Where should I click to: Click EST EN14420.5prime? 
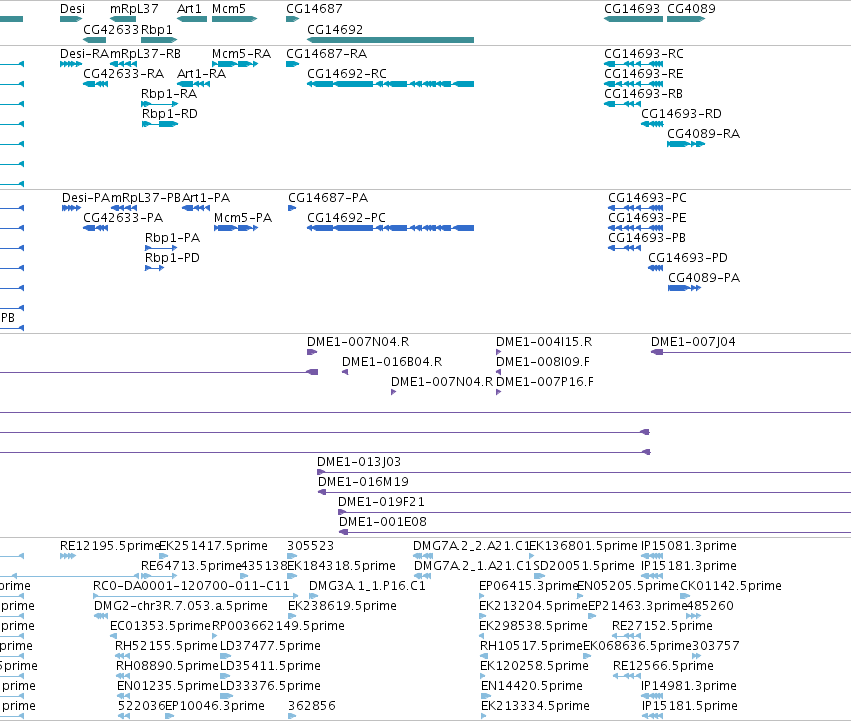click(x=532, y=686)
